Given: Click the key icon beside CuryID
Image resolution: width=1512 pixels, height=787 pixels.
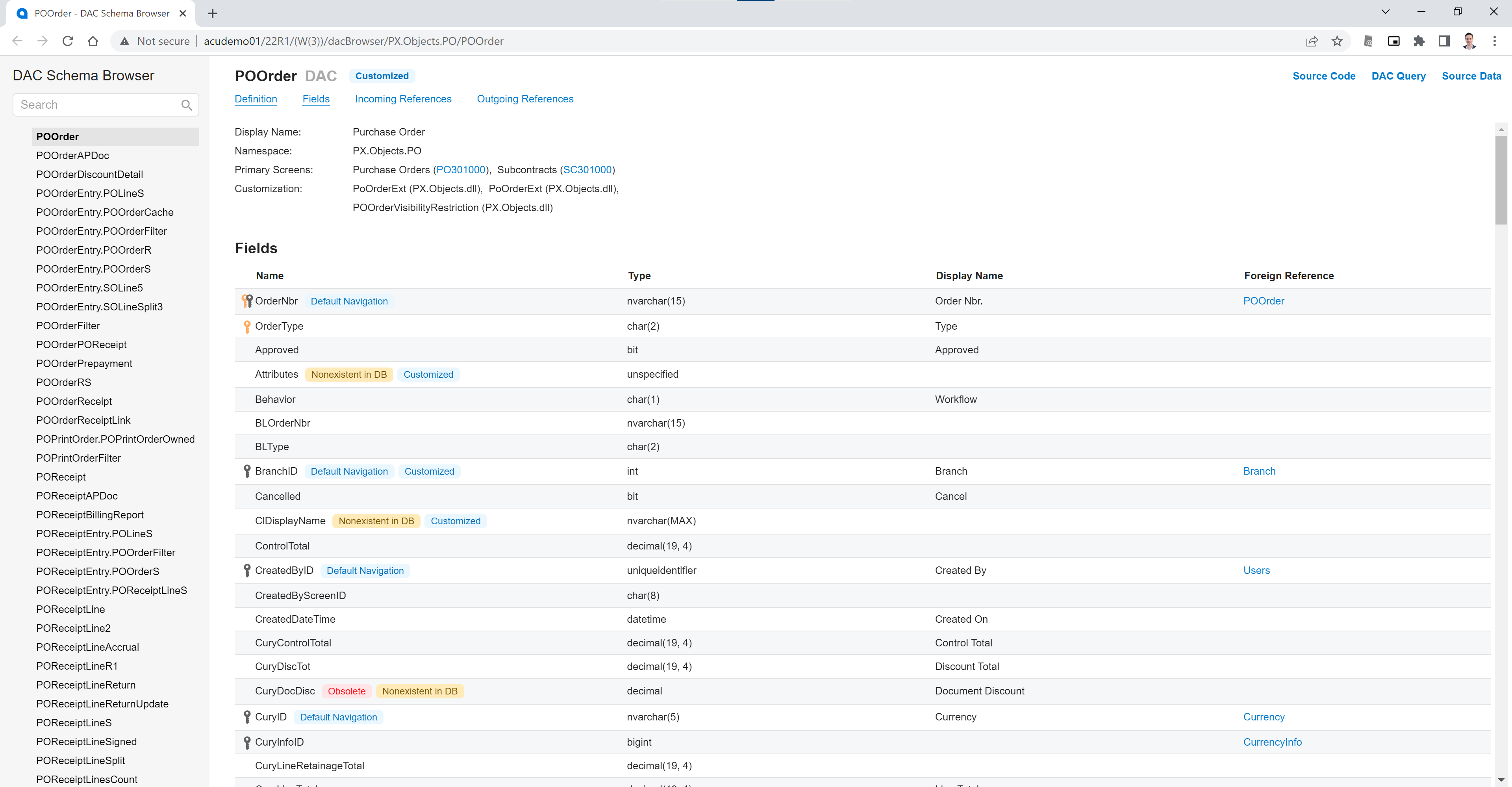Looking at the screenshot, I should (247, 717).
